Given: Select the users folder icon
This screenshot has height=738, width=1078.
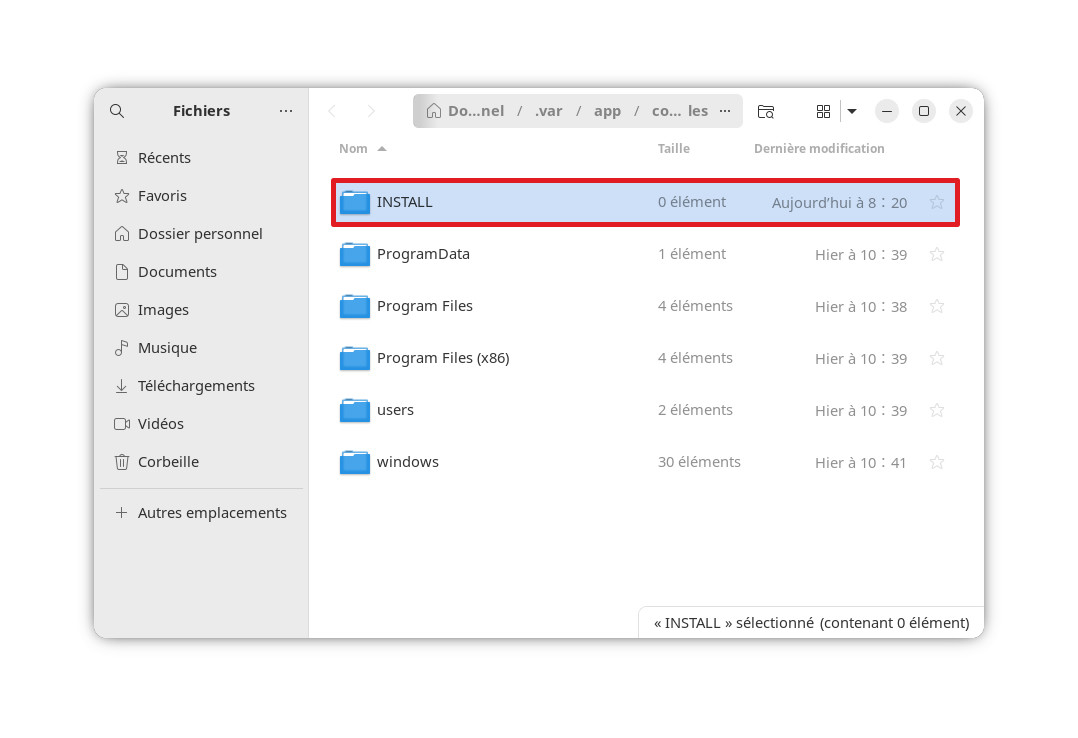Looking at the screenshot, I should pyautogui.click(x=355, y=411).
